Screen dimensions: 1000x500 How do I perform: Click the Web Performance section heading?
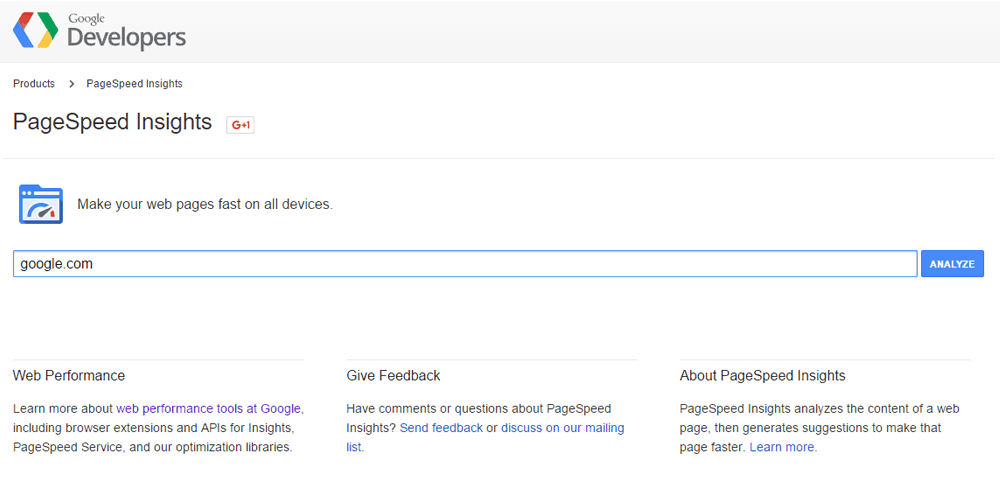(x=69, y=376)
